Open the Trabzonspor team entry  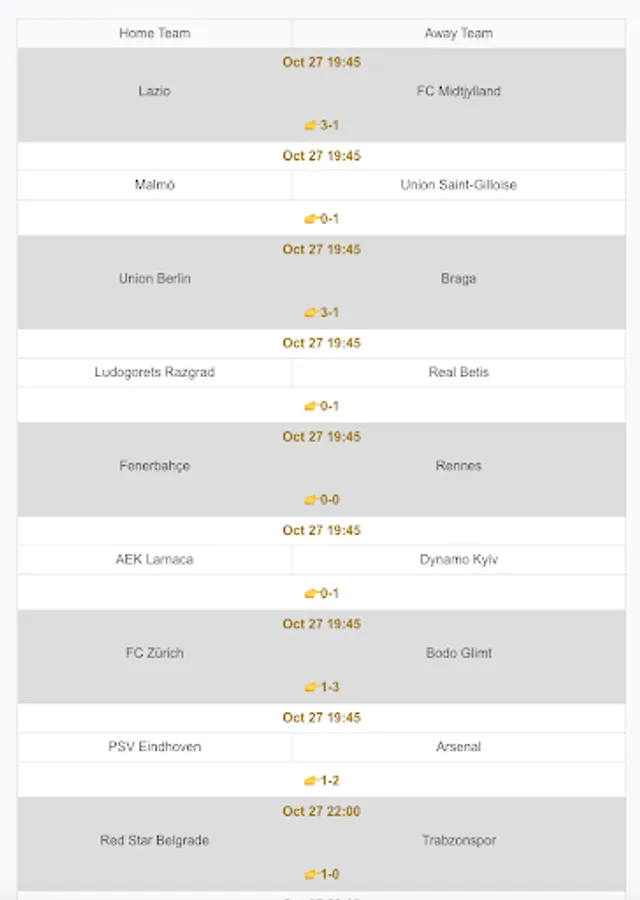coord(459,840)
